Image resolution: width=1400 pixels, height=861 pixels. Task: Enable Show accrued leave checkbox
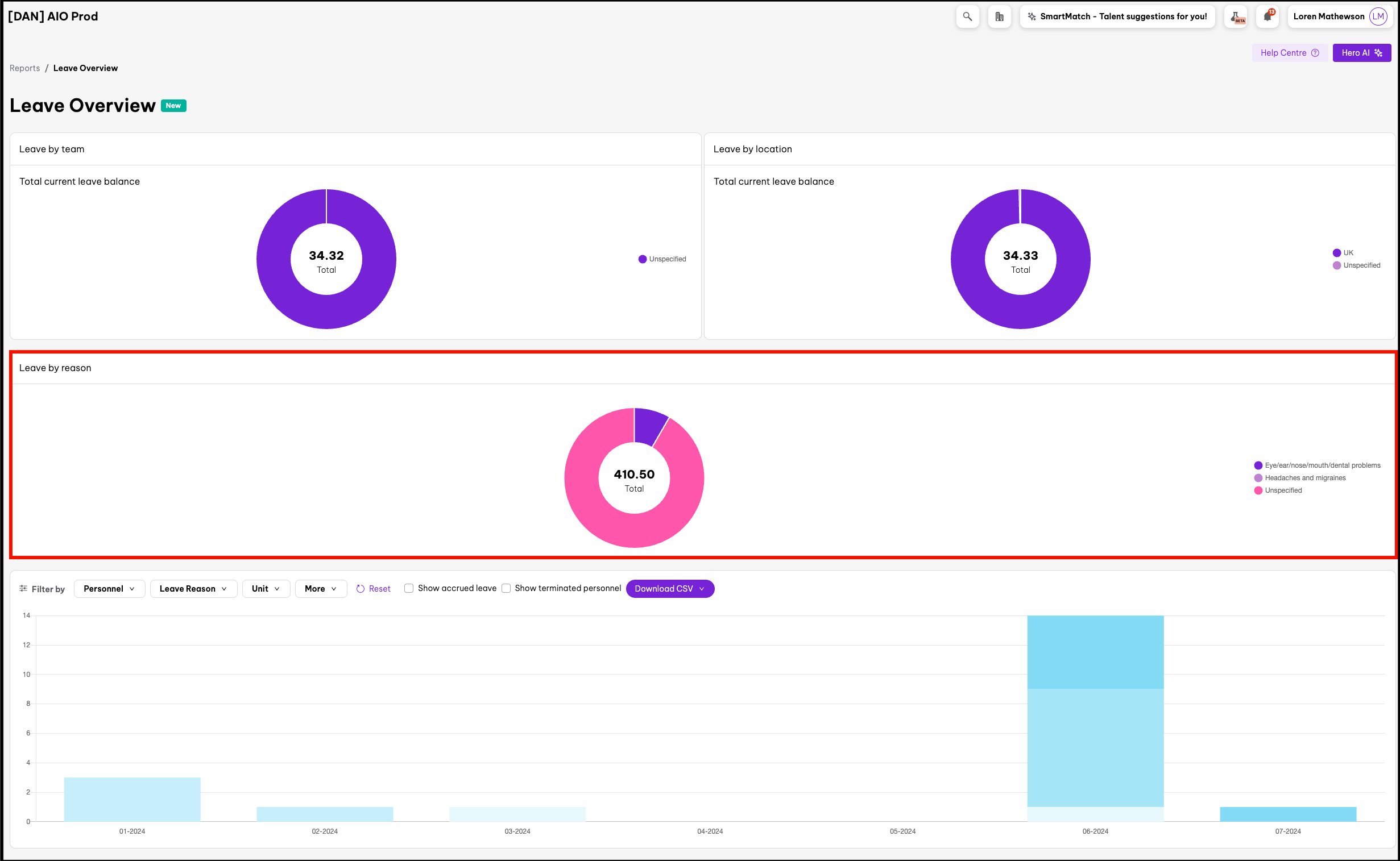[x=408, y=588]
